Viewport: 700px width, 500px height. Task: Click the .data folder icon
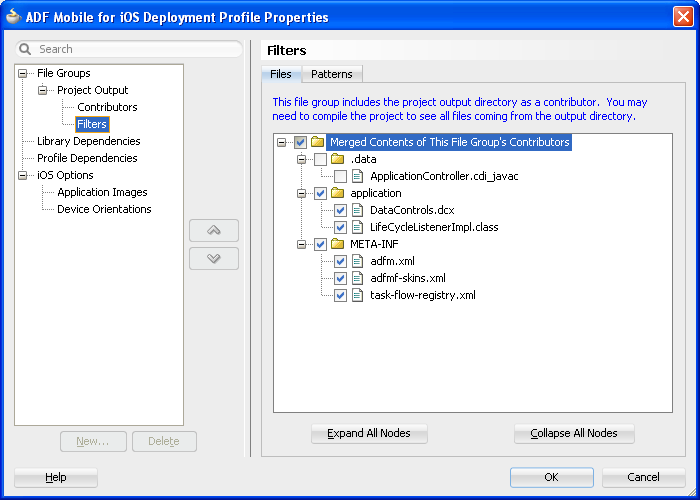pos(338,159)
